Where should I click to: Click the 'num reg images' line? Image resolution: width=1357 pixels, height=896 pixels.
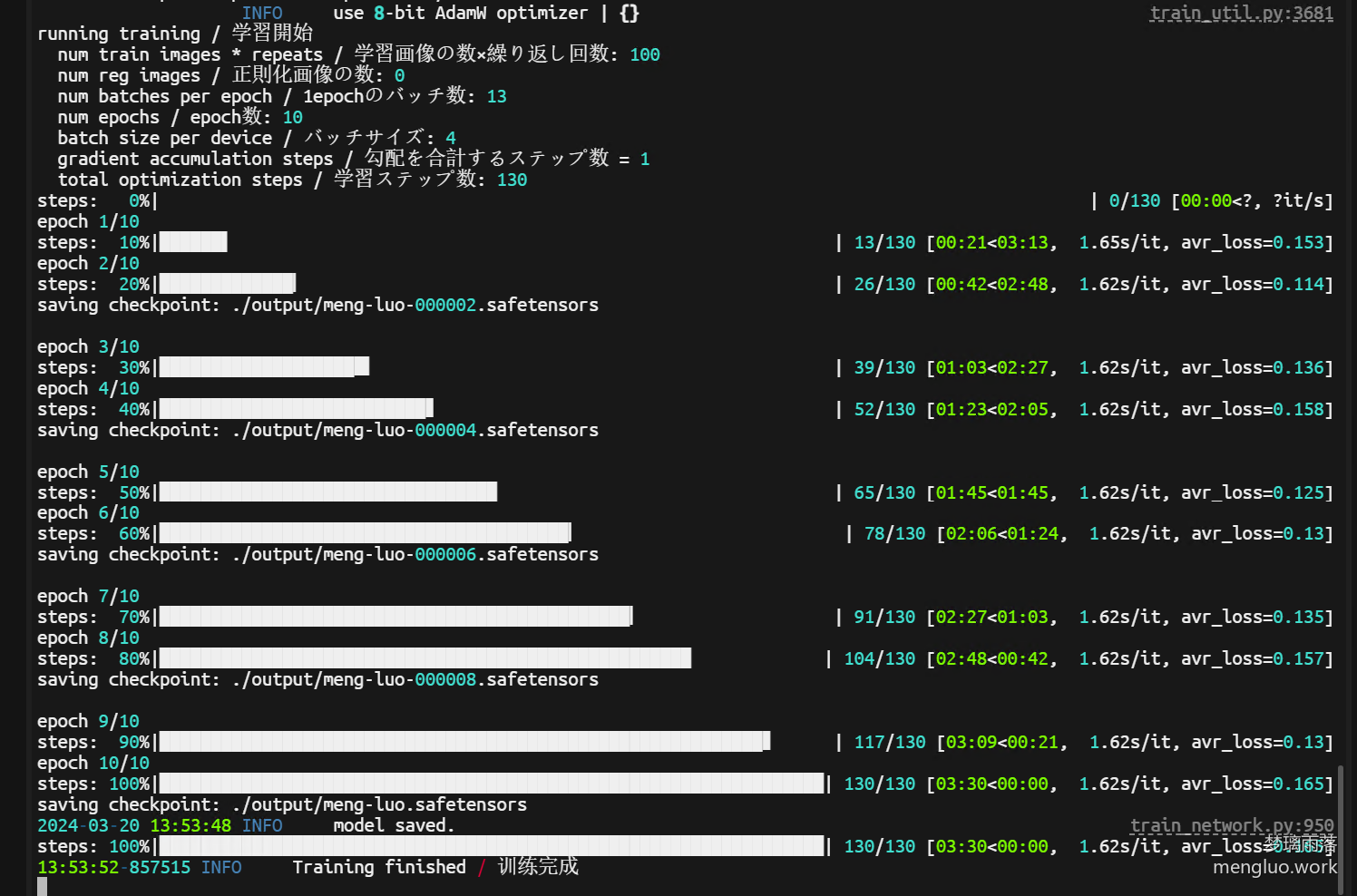click(x=230, y=75)
